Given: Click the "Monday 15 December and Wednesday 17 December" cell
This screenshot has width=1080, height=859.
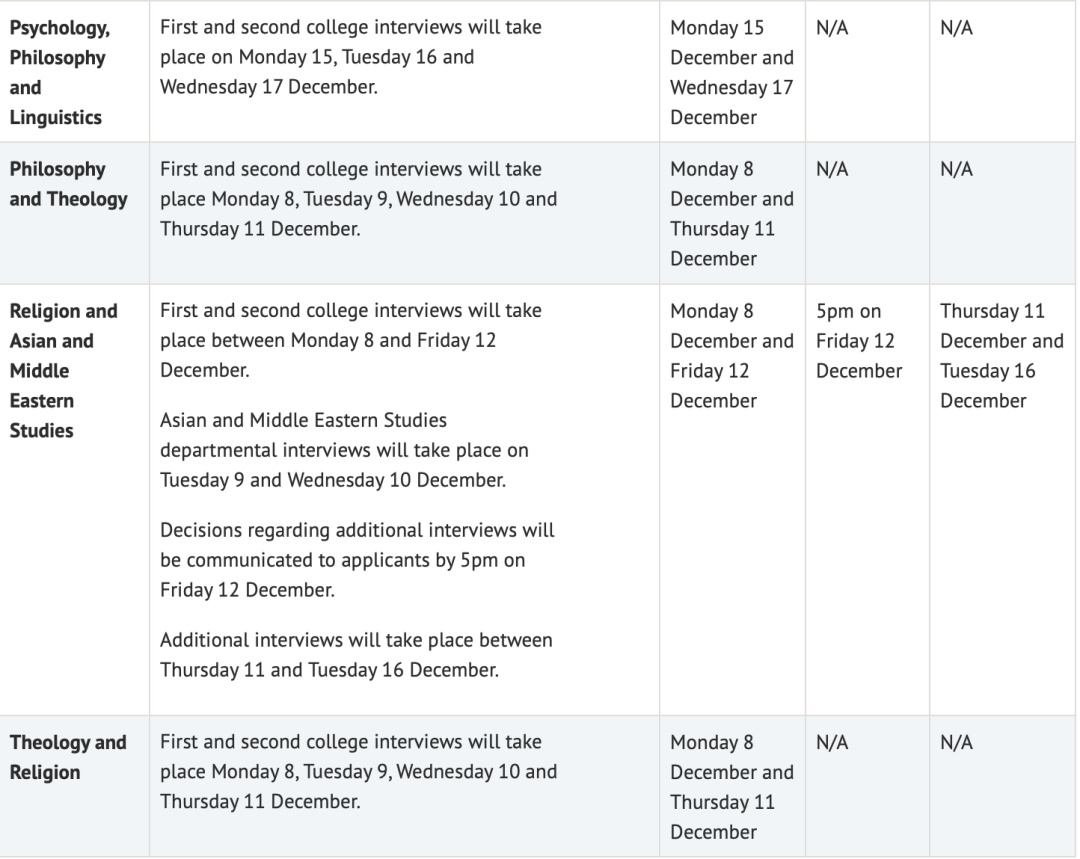Looking at the screenshot, I should point(731,72).
